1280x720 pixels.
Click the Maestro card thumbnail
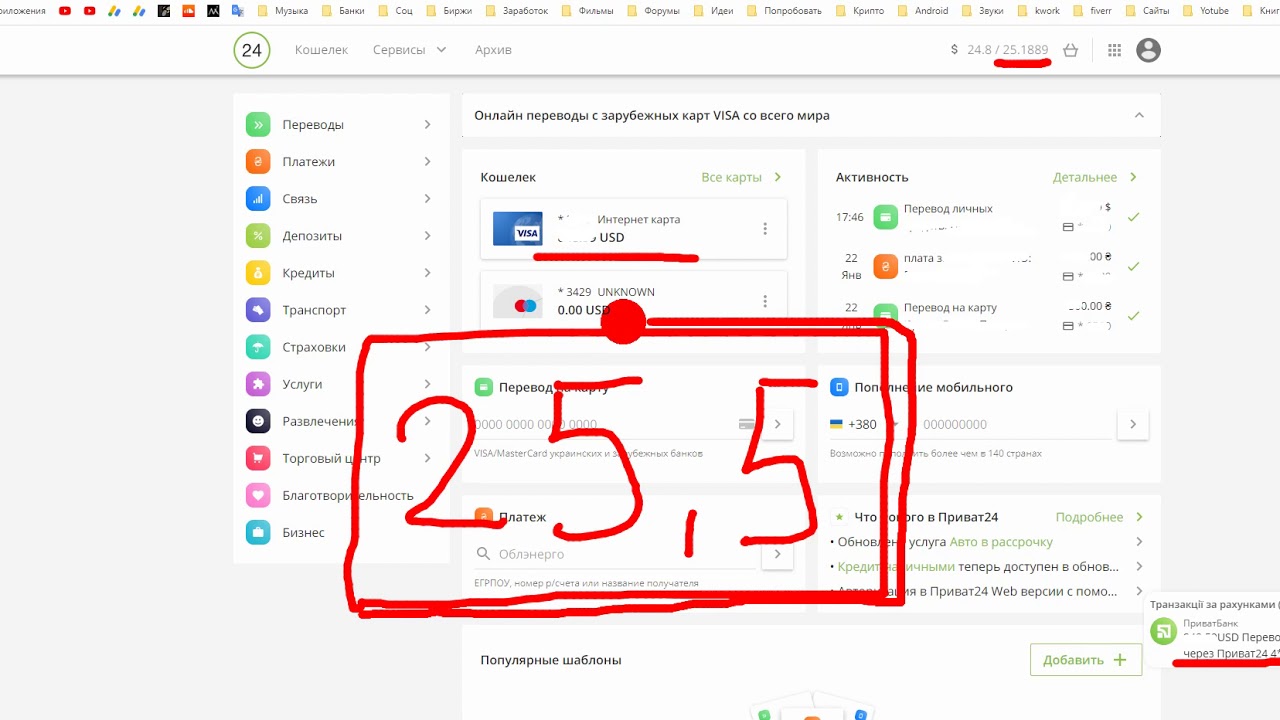pyautogui.click(x=518, y=301)
